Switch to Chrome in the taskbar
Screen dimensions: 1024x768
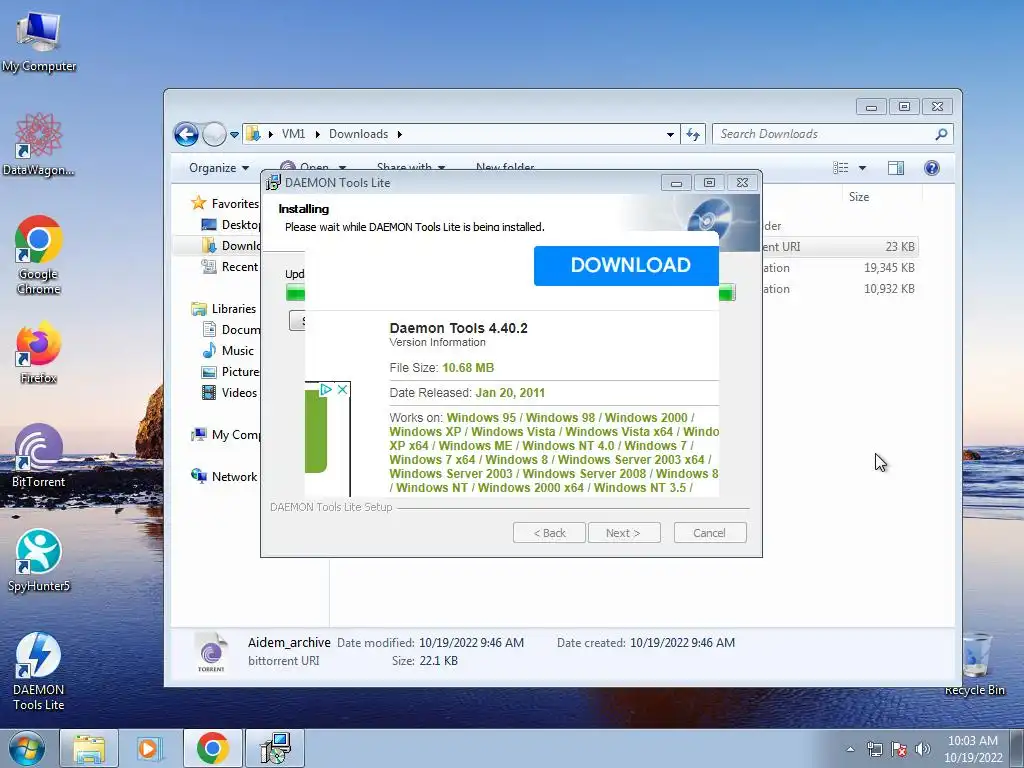212,748
